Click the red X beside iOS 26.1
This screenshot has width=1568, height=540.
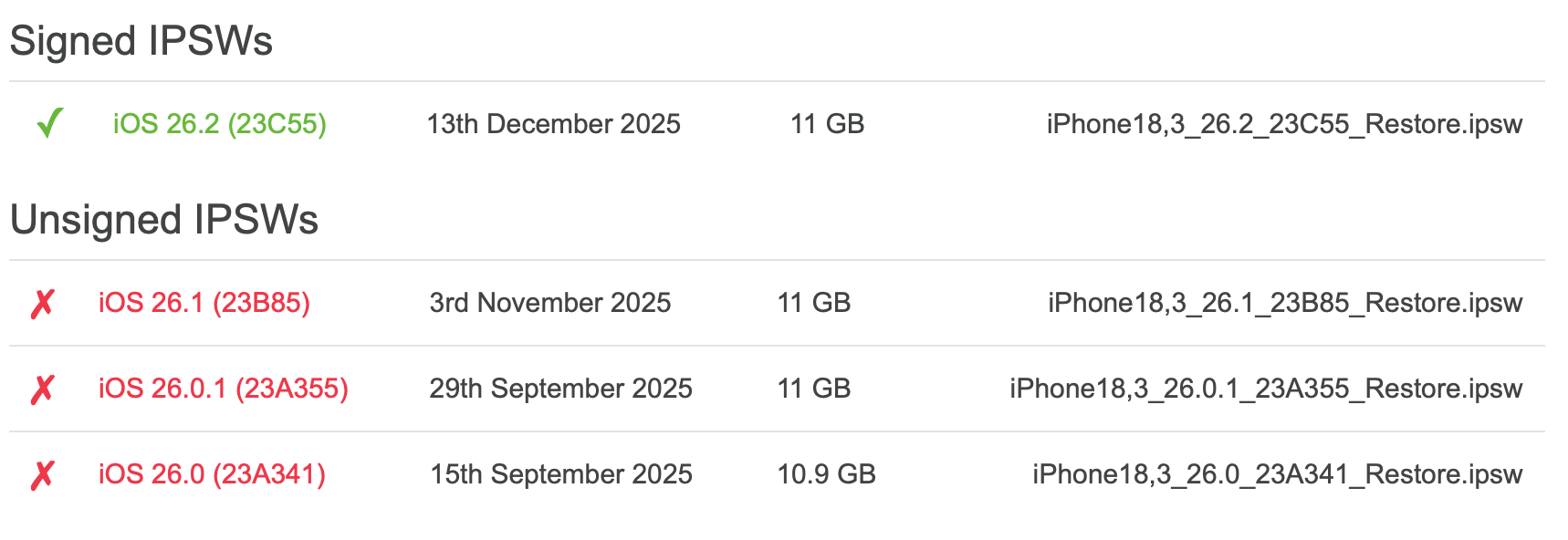42,303
